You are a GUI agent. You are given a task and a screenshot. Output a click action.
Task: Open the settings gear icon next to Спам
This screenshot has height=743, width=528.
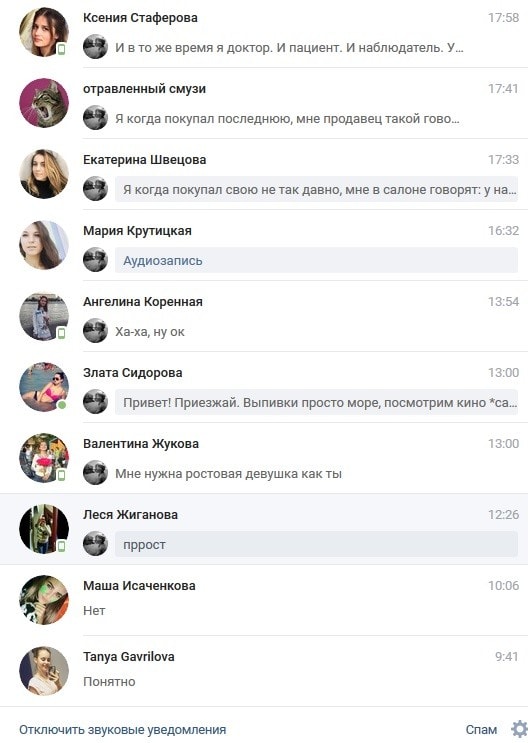click(519, 729)
